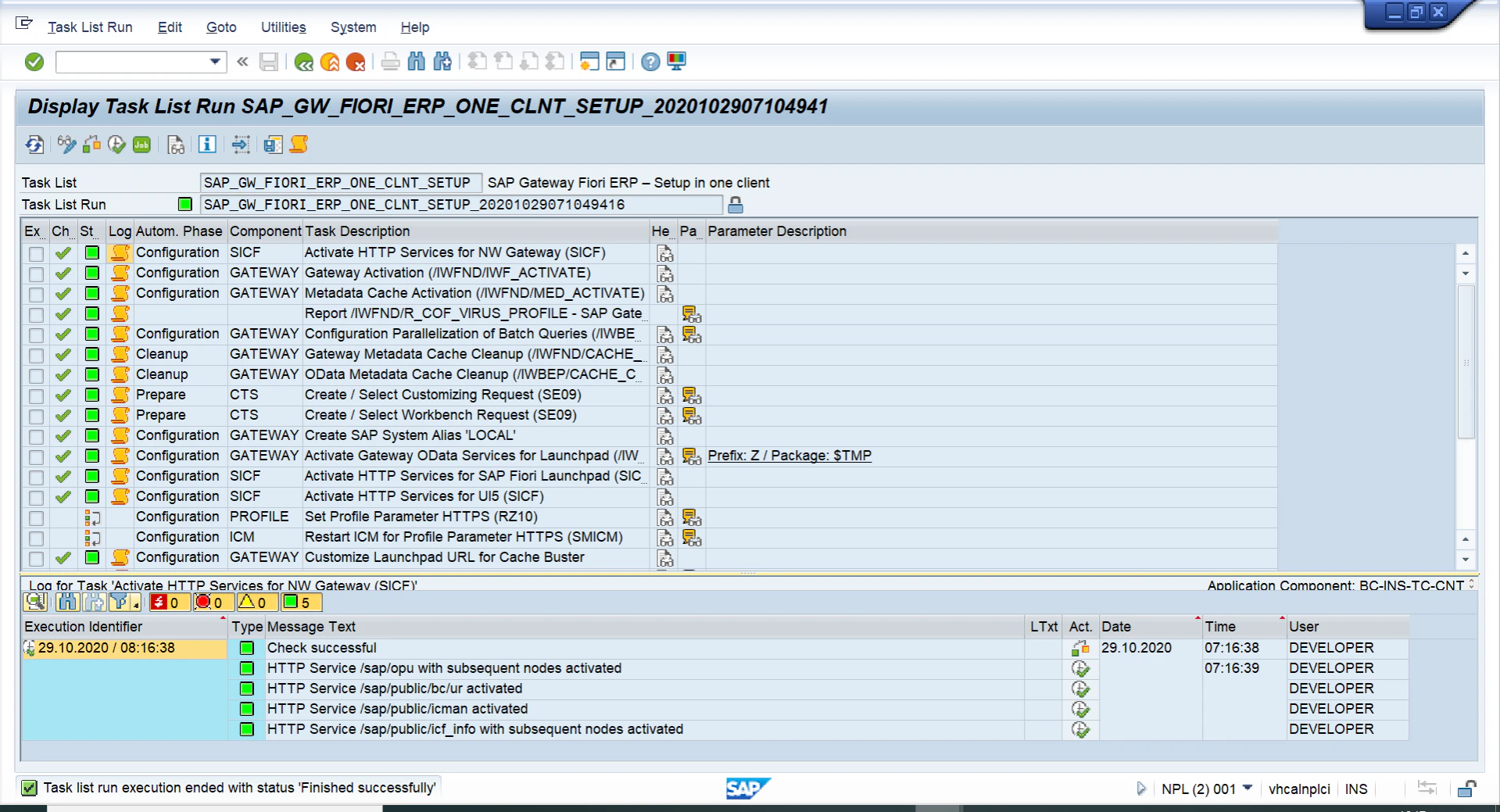Click the green Enter checkmark icon
Viewport: 1500px width, 812px height.
34,62
